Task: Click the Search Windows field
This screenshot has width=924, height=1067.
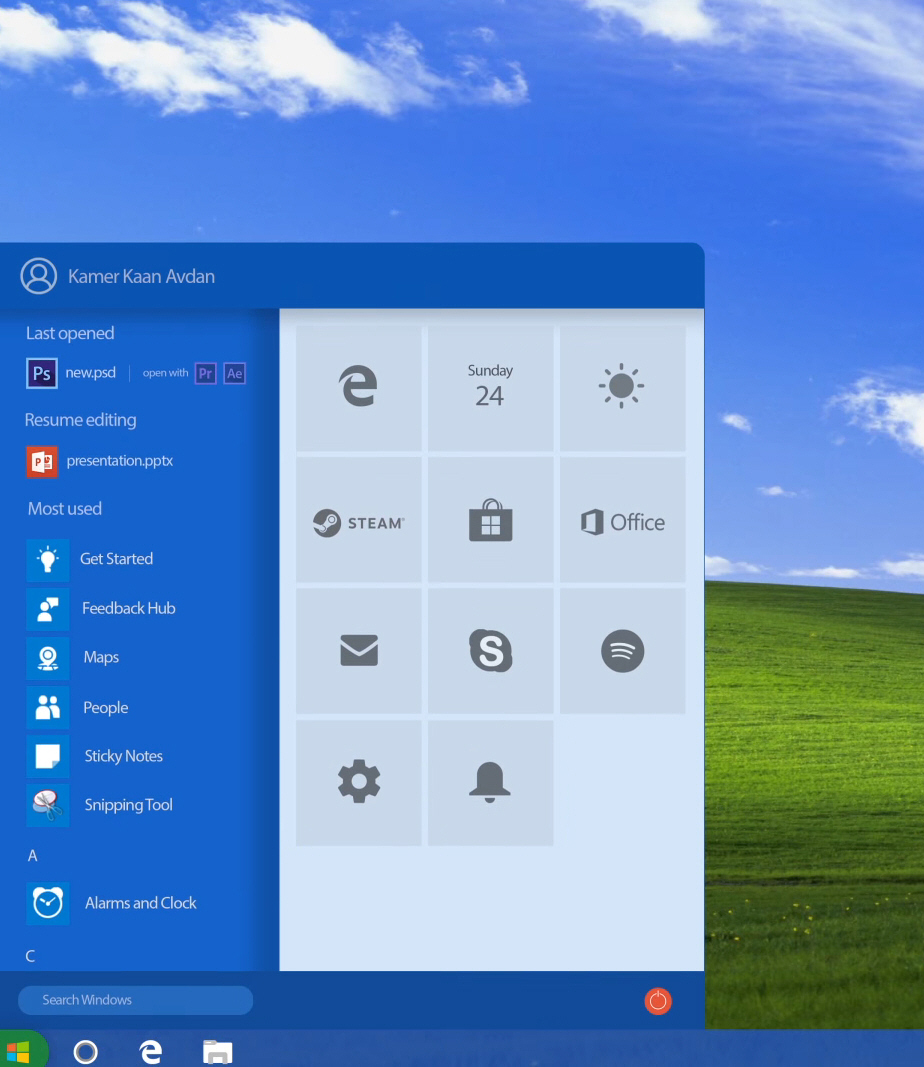Action: 136,1000
